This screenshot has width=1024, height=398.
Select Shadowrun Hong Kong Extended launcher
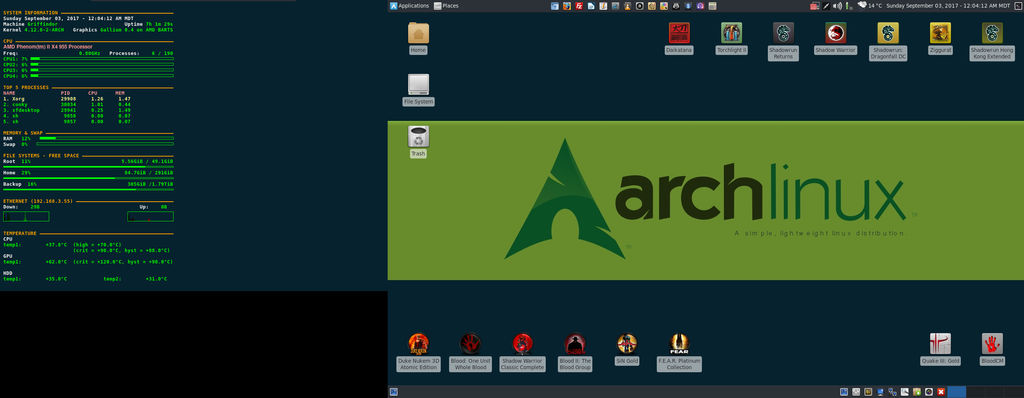(993, 41)
